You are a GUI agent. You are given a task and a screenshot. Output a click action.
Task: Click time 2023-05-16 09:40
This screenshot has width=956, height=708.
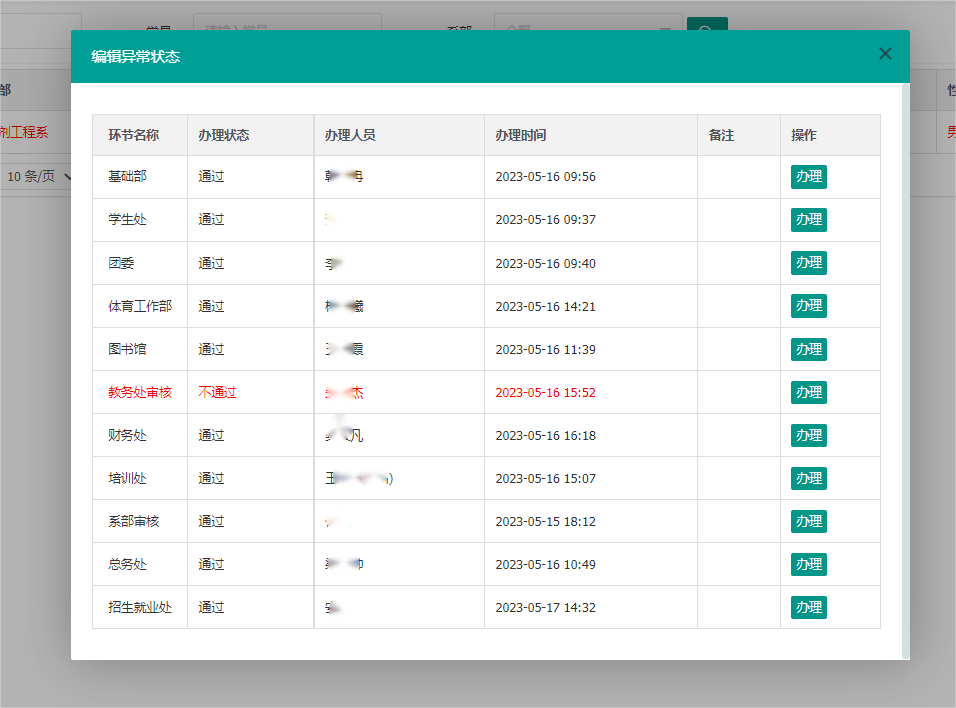[545, 263]
